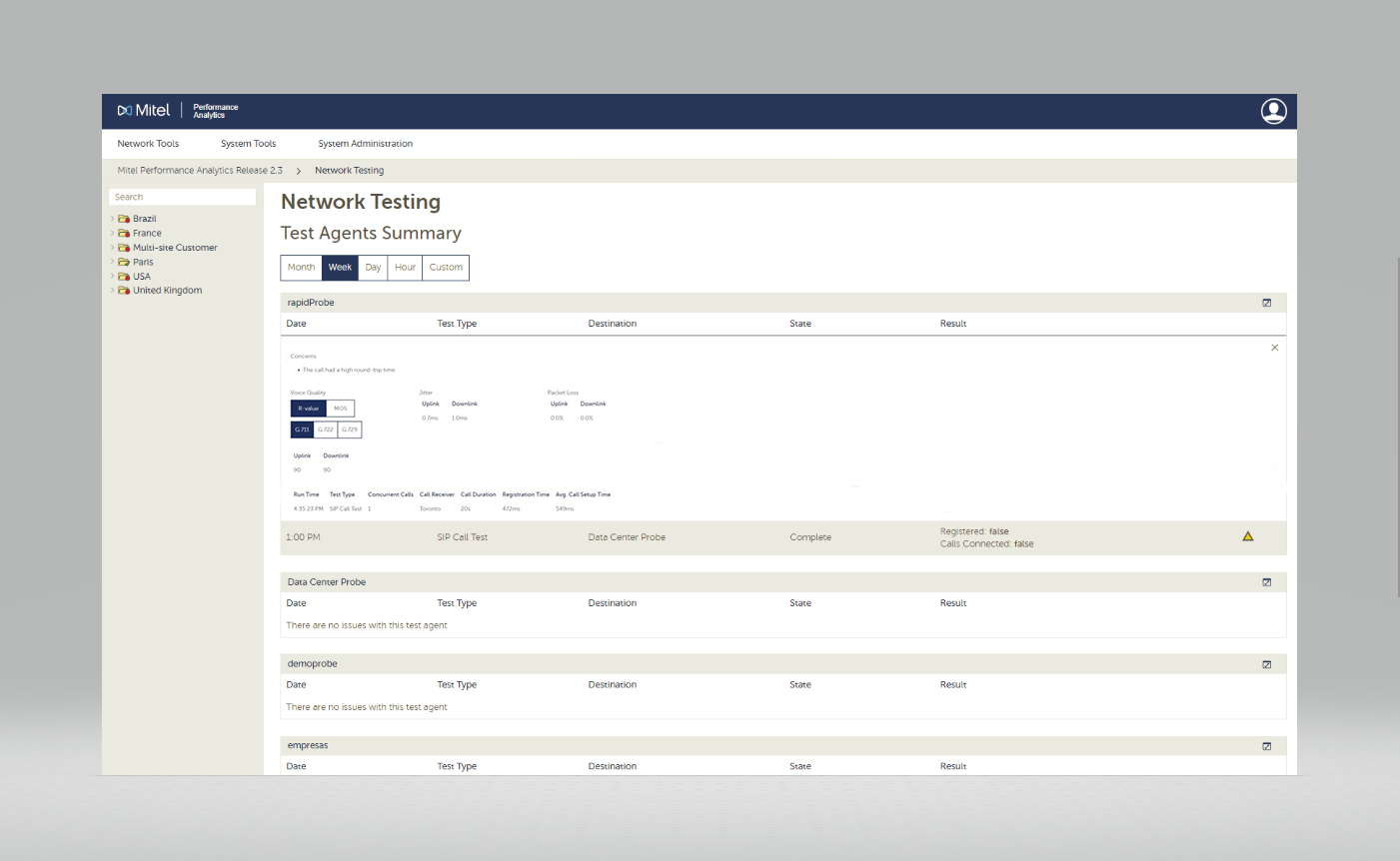This screenshot has height=861, width=1400.
Task: Click the Destination column header in rapidProbe
Action: (613, 324)
